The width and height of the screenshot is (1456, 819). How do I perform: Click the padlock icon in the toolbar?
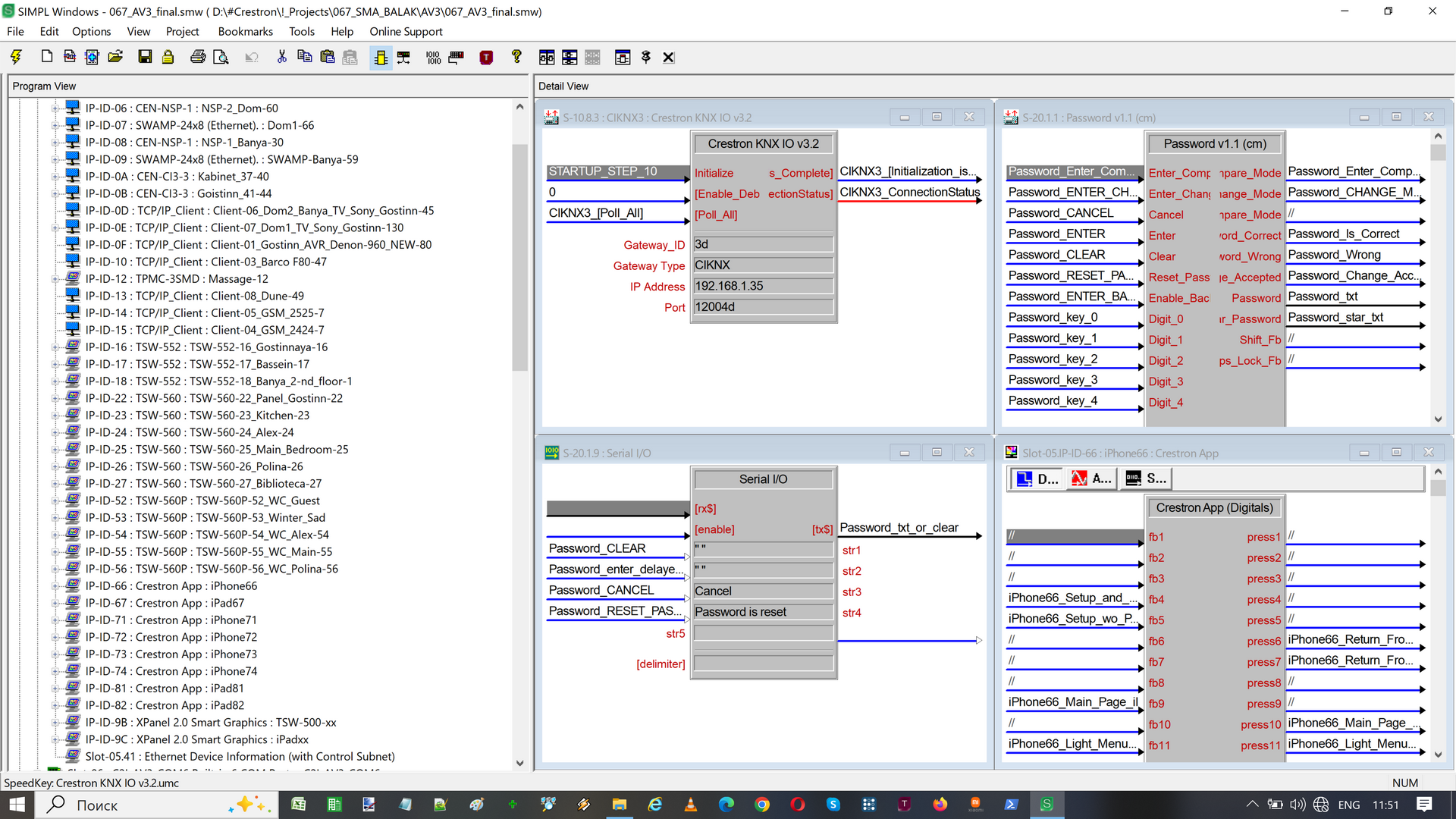[168, 57]
